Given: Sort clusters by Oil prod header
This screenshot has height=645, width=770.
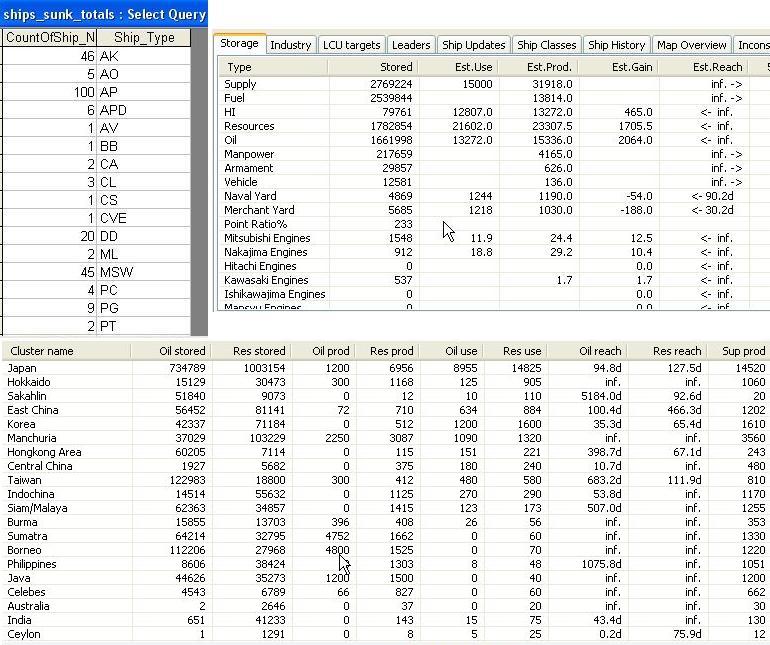Looking at the screenshot, I should pos(323,351).
